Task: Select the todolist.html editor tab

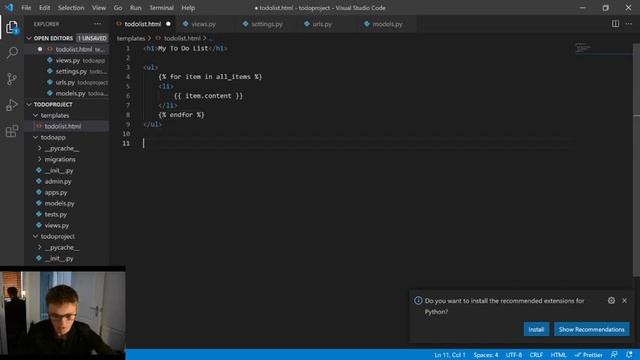Action: (142, 24)
